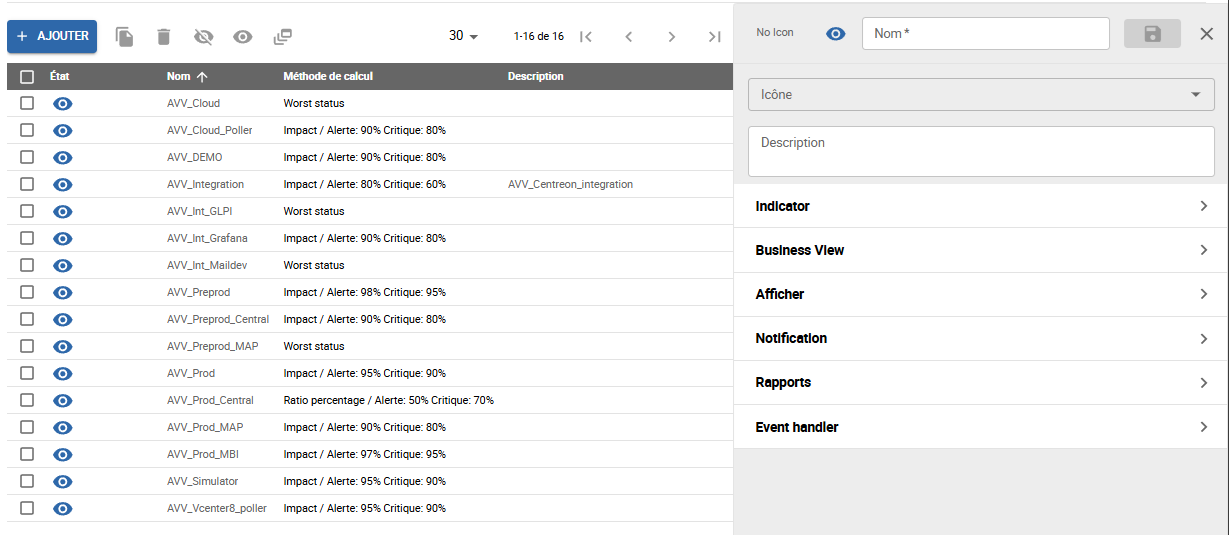Click the AJOUTER button

point(52,36)
